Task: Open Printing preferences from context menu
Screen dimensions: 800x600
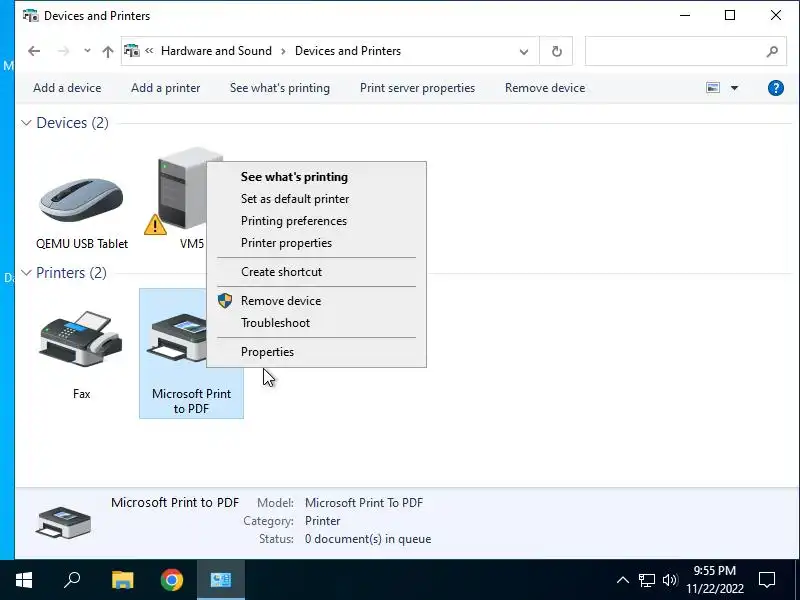Action: coord(316,221)
